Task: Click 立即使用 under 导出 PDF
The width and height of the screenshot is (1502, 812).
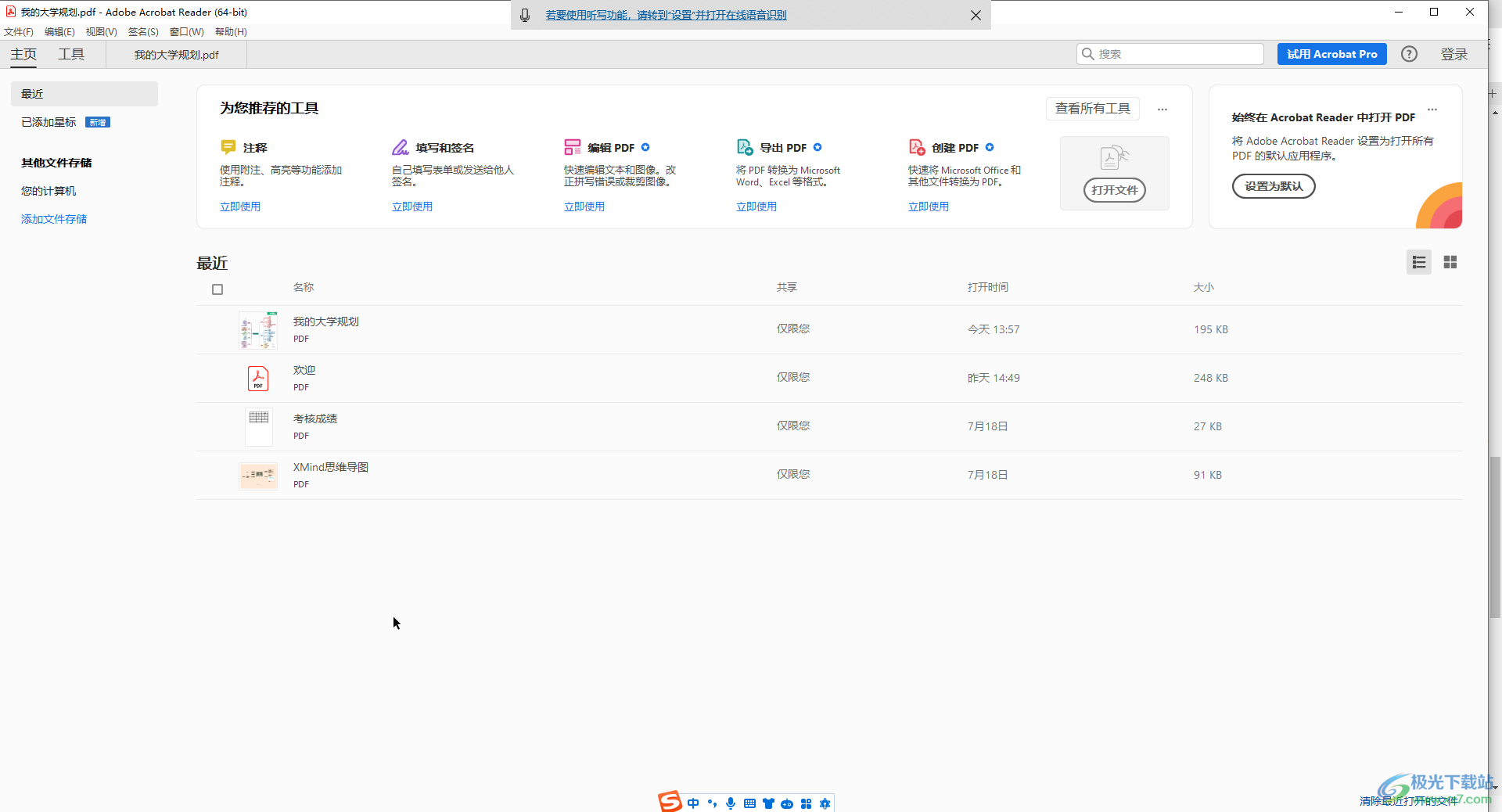Action: (756, 207)
